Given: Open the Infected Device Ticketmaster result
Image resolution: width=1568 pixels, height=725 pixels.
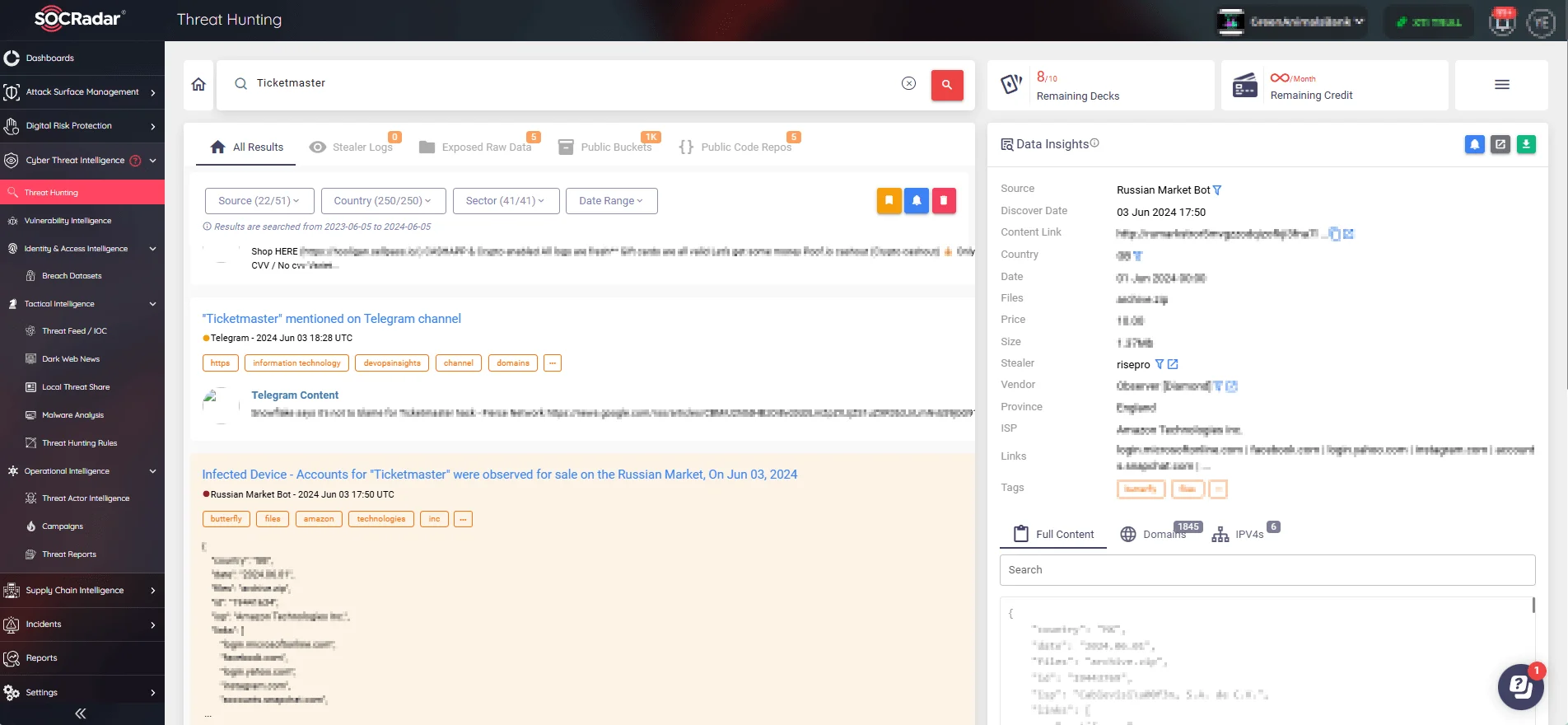Looking at the screenshot, I should click(x=500, y=475).
